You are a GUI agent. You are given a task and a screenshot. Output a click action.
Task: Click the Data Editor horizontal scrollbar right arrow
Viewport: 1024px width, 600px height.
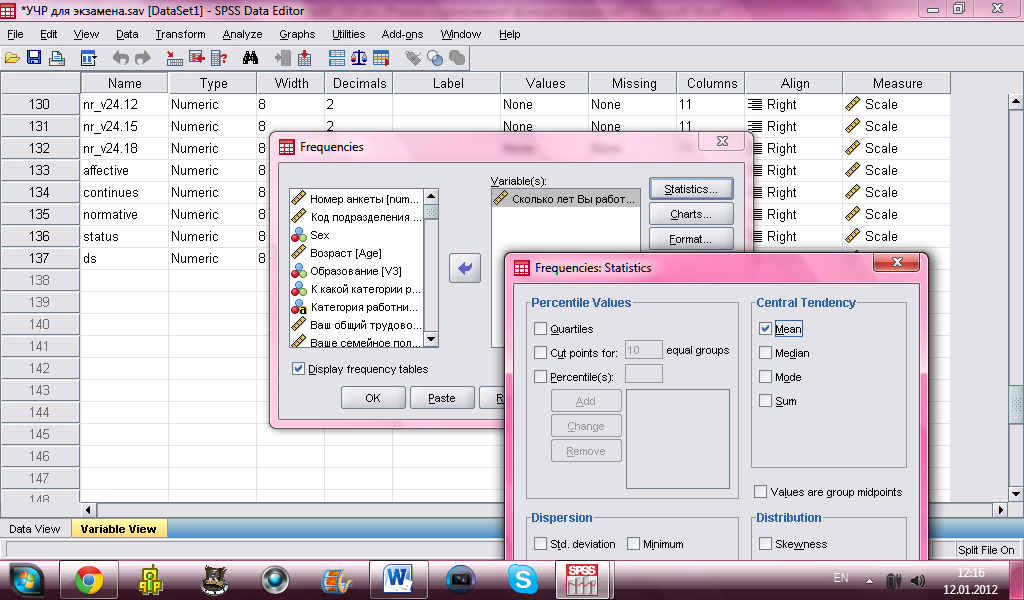tap(1000, 509)
